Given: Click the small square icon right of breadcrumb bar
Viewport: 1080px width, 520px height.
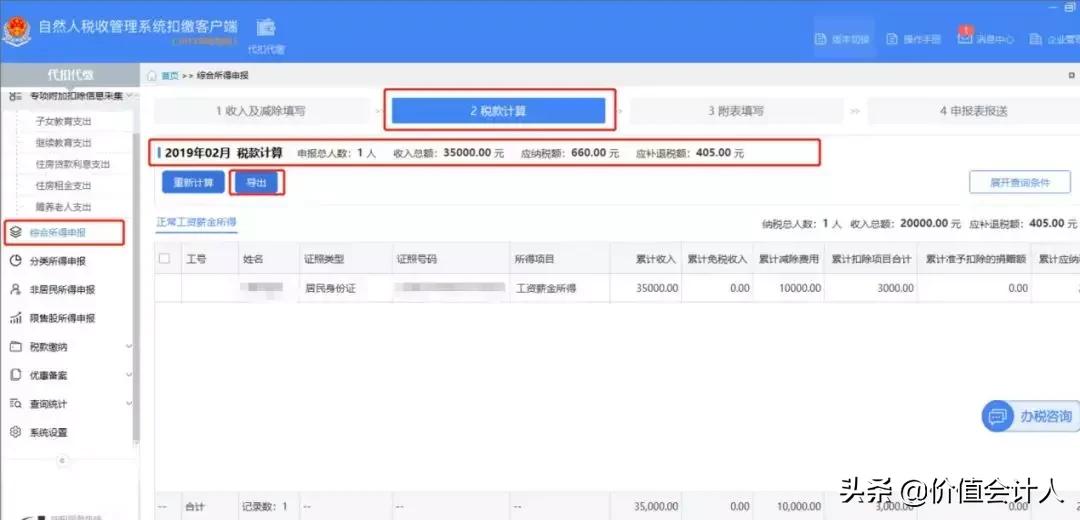Looking at the screenshot, I should pyautogui.click(x=1071, y=75).
